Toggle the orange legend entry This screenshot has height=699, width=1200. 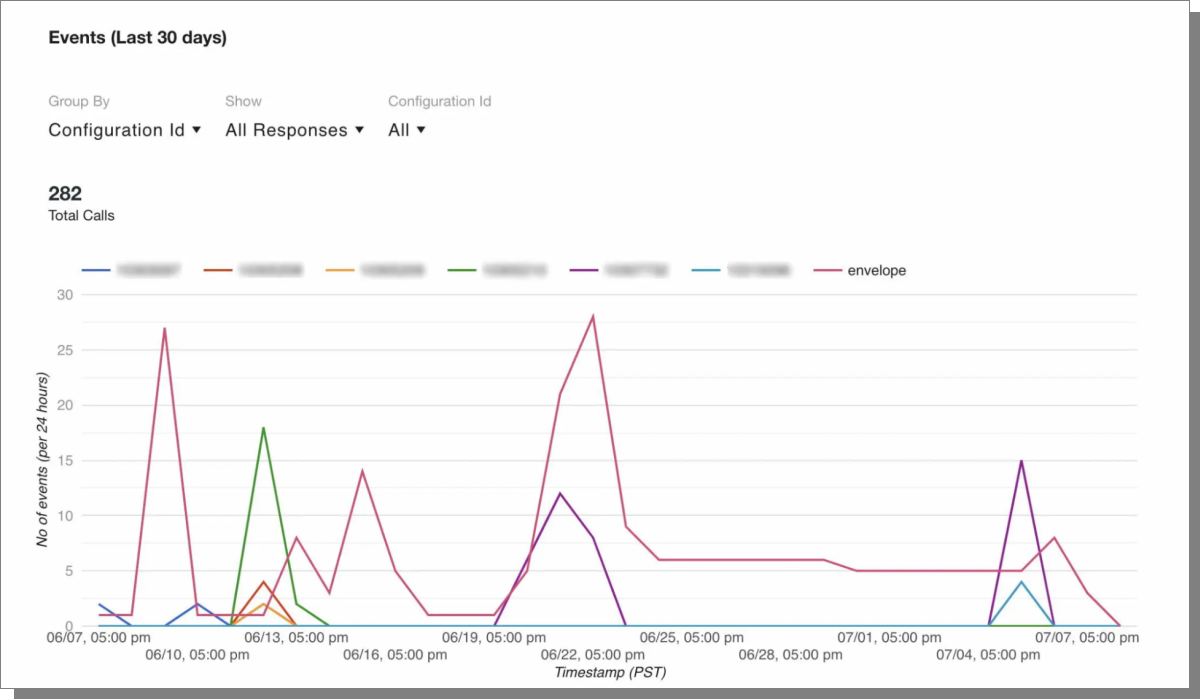tap(374, 270)
